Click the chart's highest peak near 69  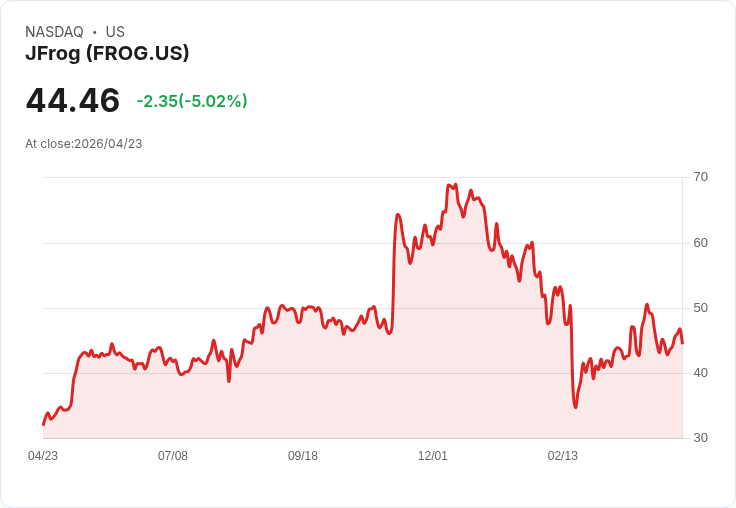pos(455,185)
